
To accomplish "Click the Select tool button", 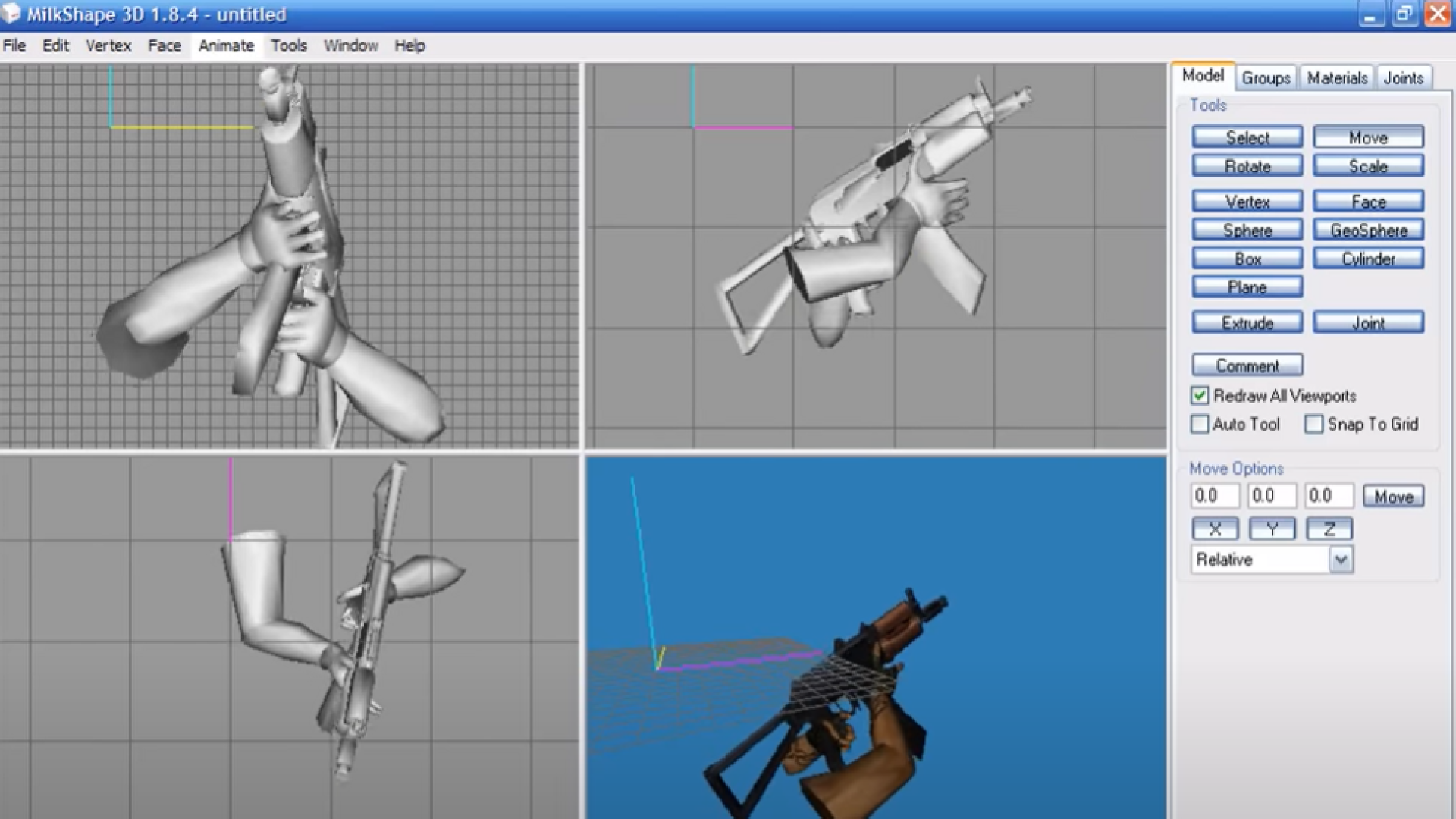I will click(1247, 137).
